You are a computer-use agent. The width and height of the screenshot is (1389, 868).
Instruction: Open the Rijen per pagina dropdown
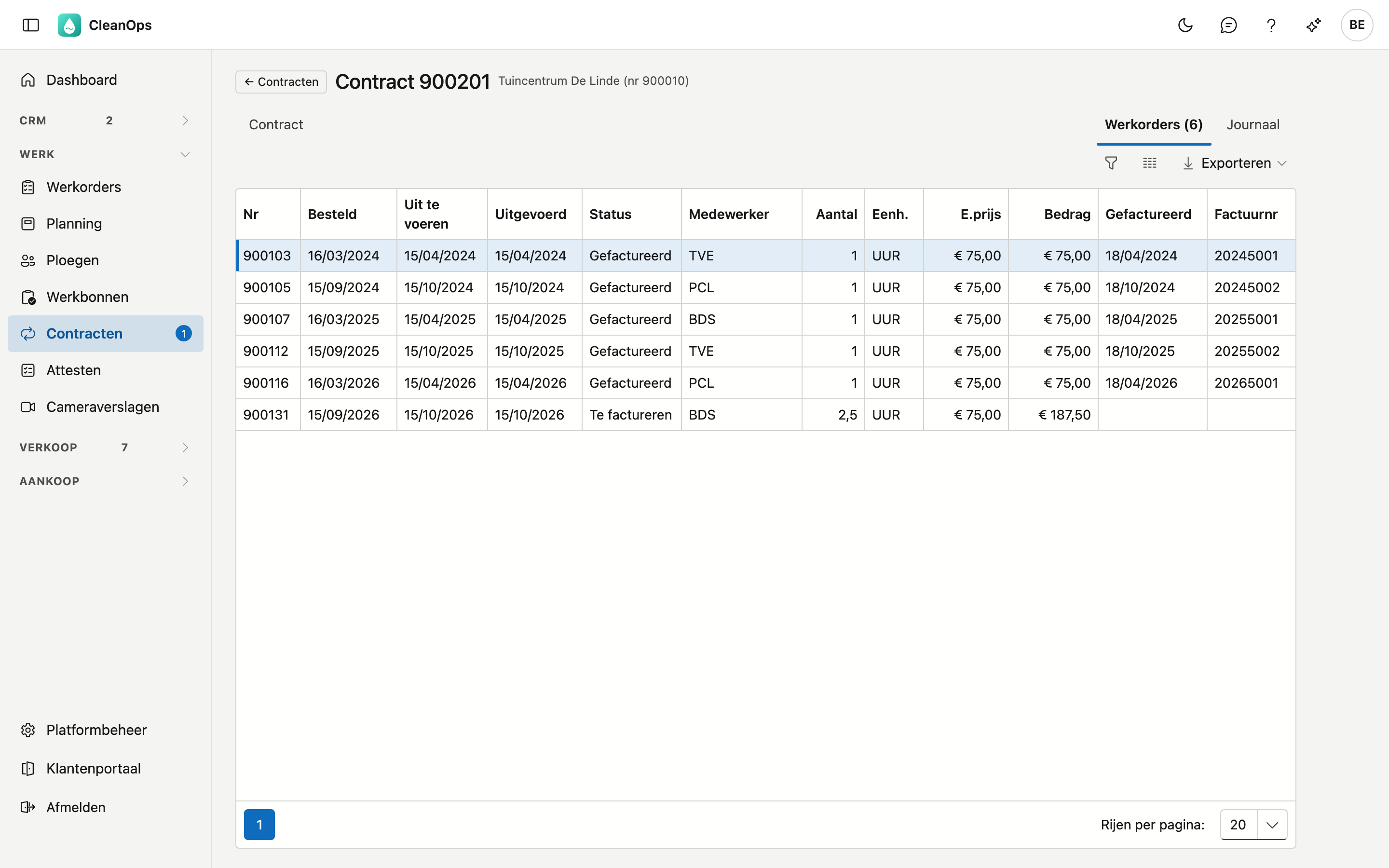[1253, 825]
